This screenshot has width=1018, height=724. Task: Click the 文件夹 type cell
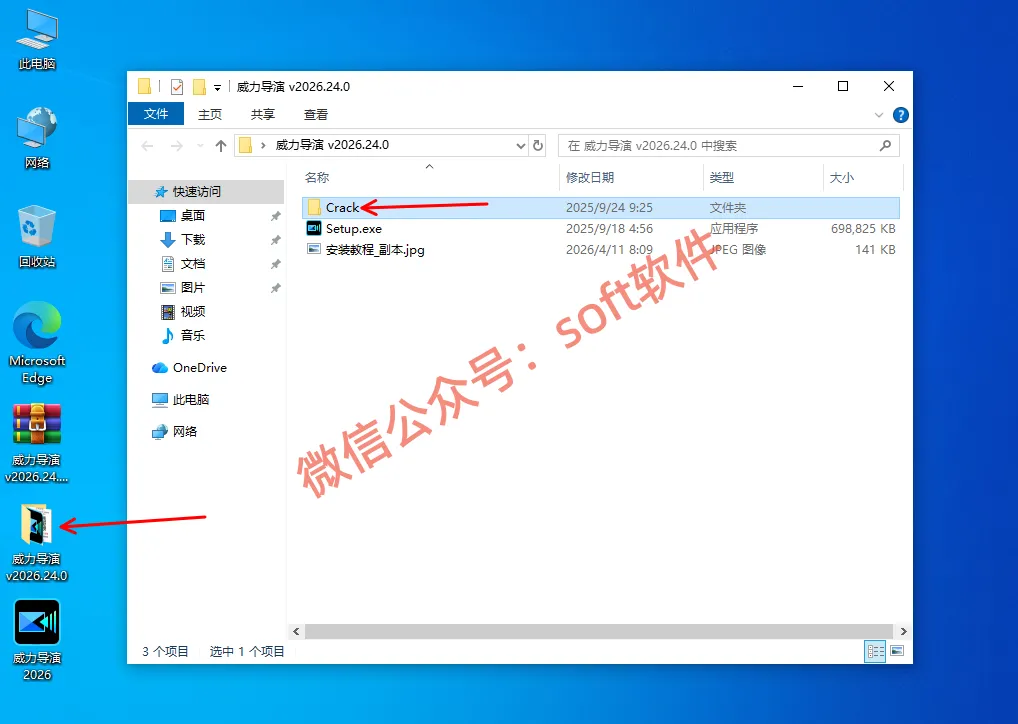[728, 208]
